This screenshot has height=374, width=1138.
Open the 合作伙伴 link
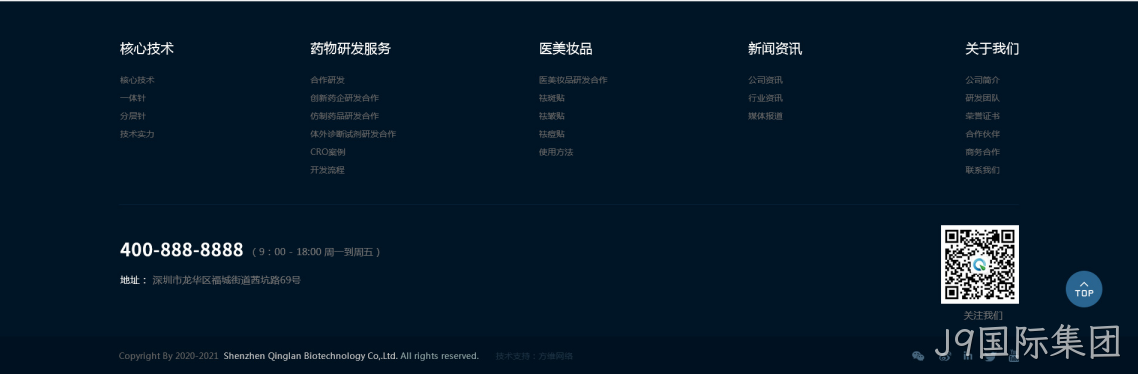pyautogui.click(x=983, y=134)
